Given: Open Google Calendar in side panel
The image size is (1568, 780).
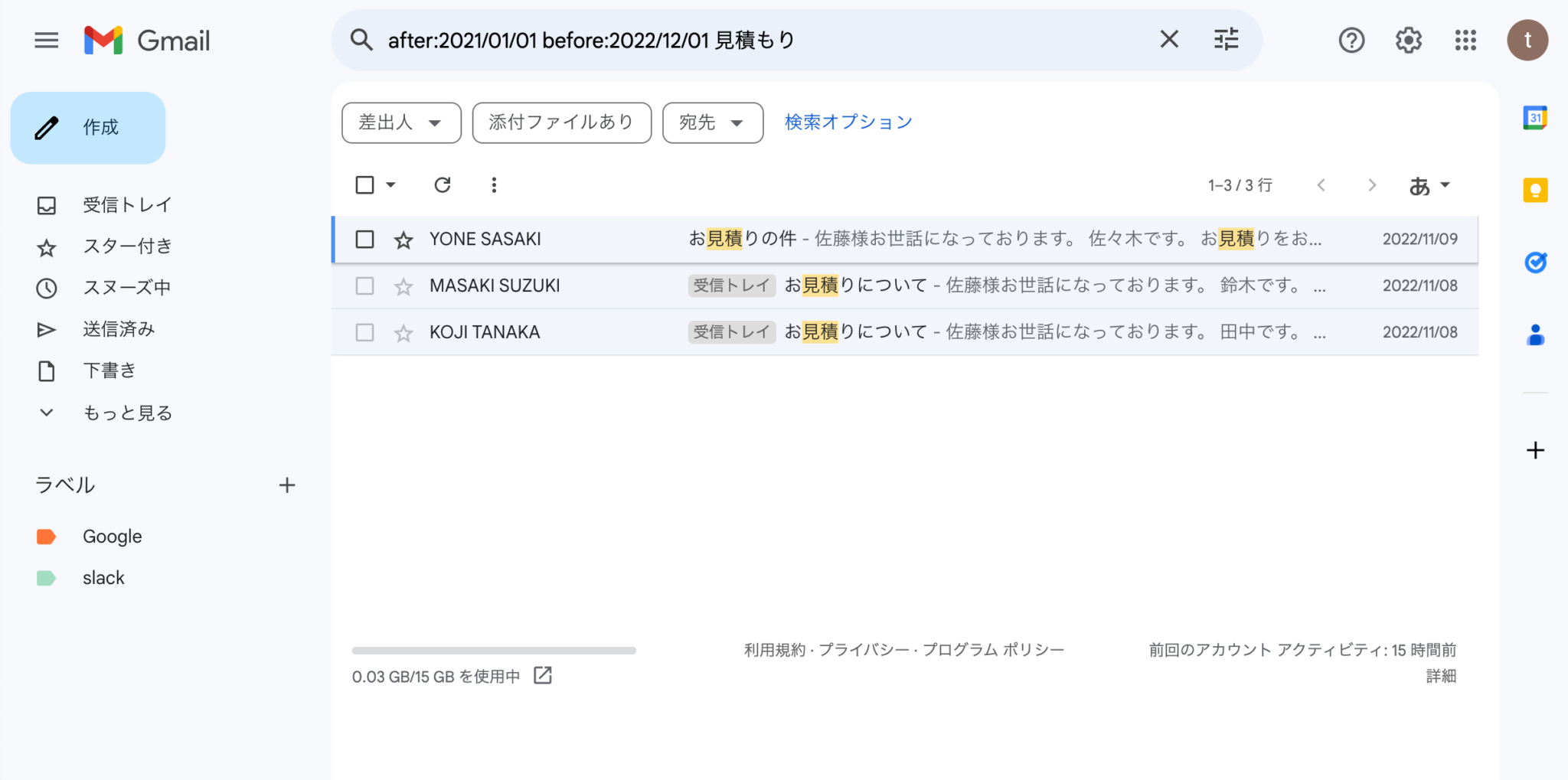Looking at the screenshot, I should [x=1534, y=117].
